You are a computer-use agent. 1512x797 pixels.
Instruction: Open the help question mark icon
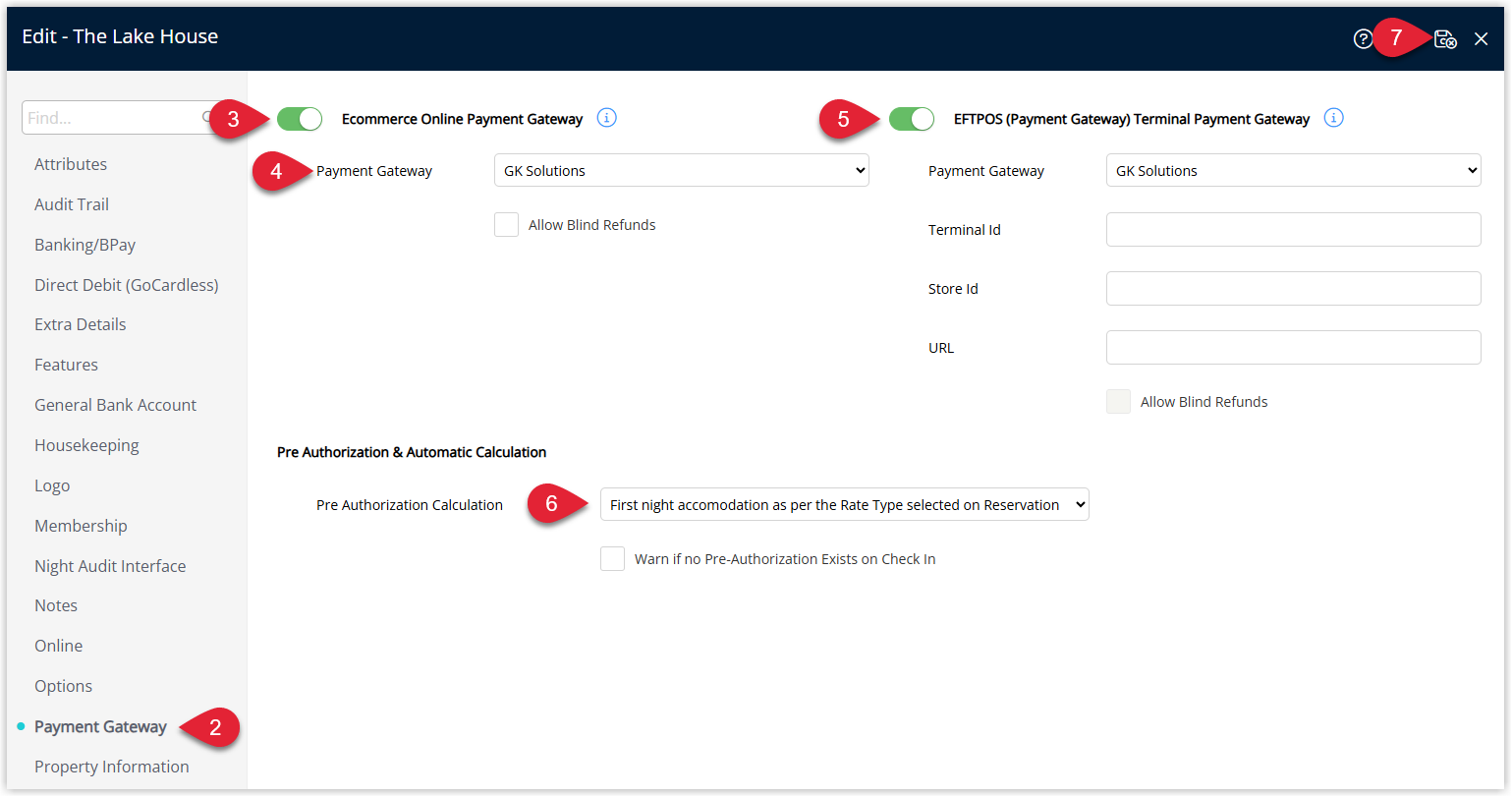pos(1363,39)
